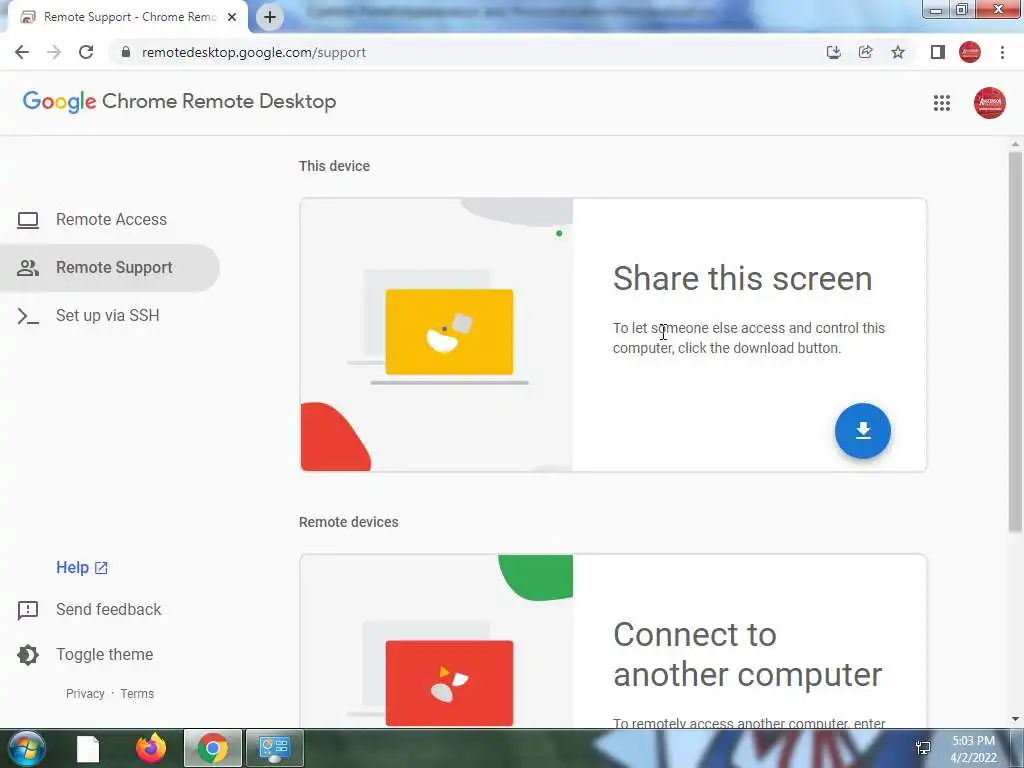Click the Help external link icon
Screen dimensions: 1024x768
(x=101, y=568)
